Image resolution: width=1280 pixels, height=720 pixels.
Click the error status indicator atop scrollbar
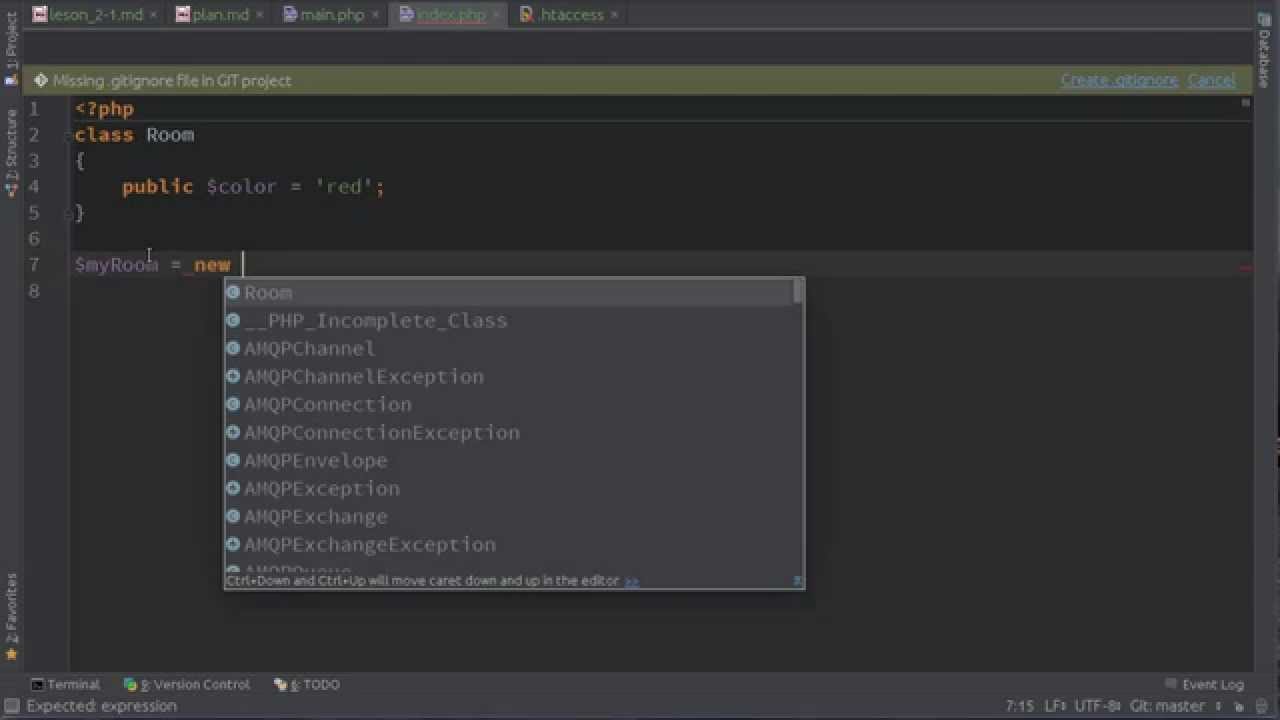point(1246,102)
